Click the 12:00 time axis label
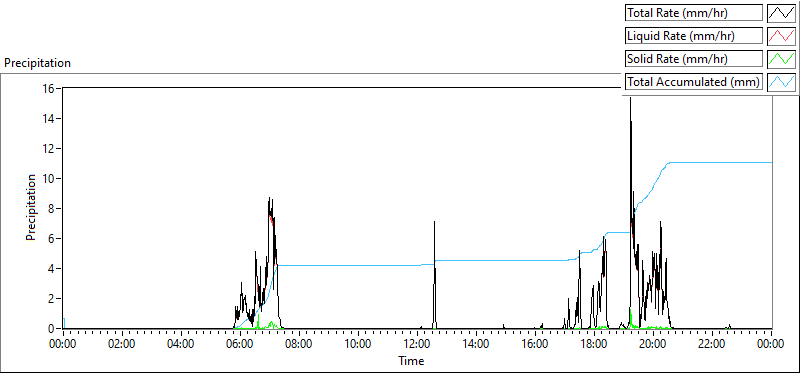This screenshot has width=800, height=373. (417, 344)
